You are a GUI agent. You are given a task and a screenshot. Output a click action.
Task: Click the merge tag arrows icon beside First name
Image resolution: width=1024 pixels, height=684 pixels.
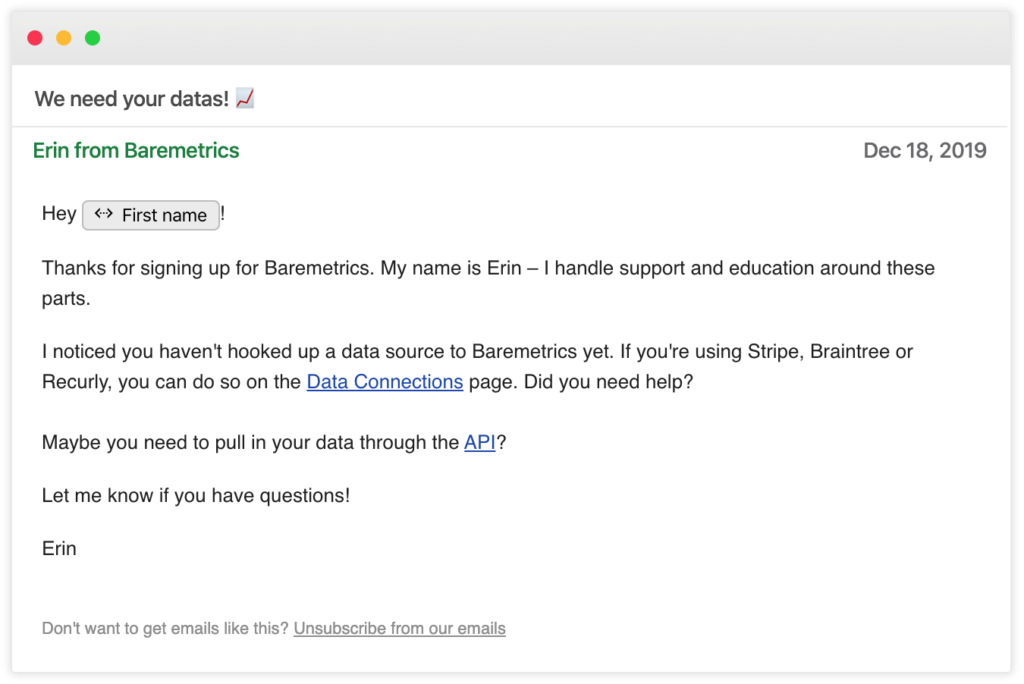pyautogui.click(x=103, y=214)
